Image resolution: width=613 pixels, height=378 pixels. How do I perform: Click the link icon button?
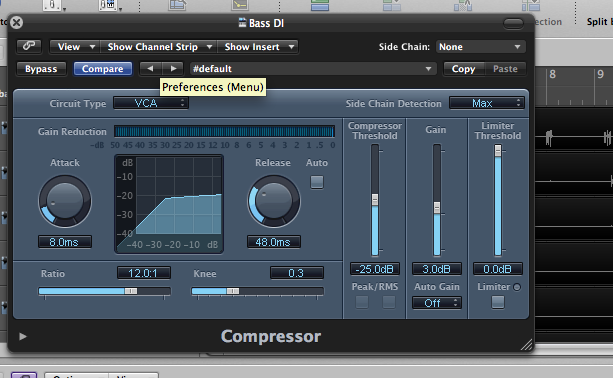(29, 46)
